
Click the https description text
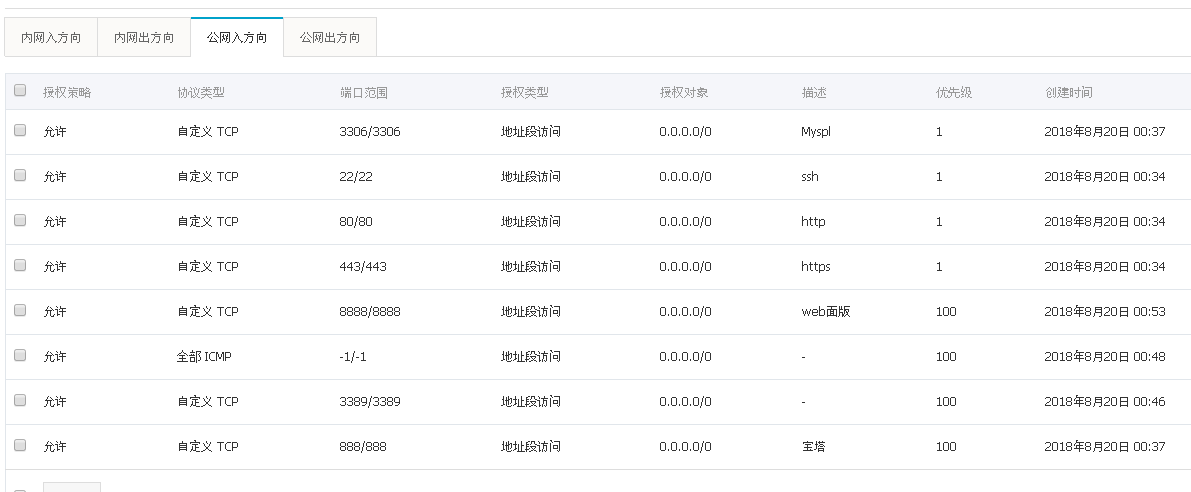tap(816, 266)
